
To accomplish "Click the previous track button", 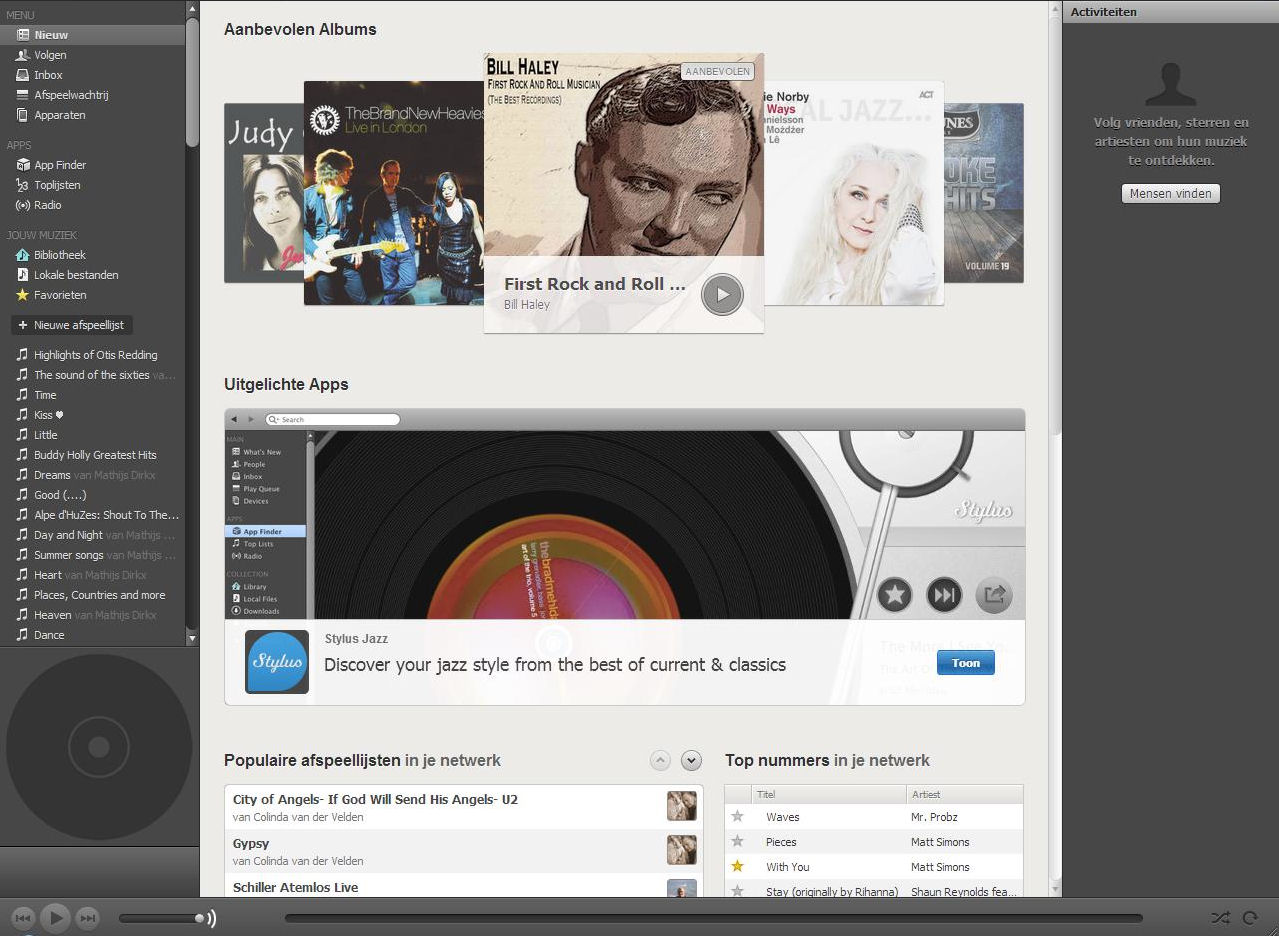I will 23,918.
